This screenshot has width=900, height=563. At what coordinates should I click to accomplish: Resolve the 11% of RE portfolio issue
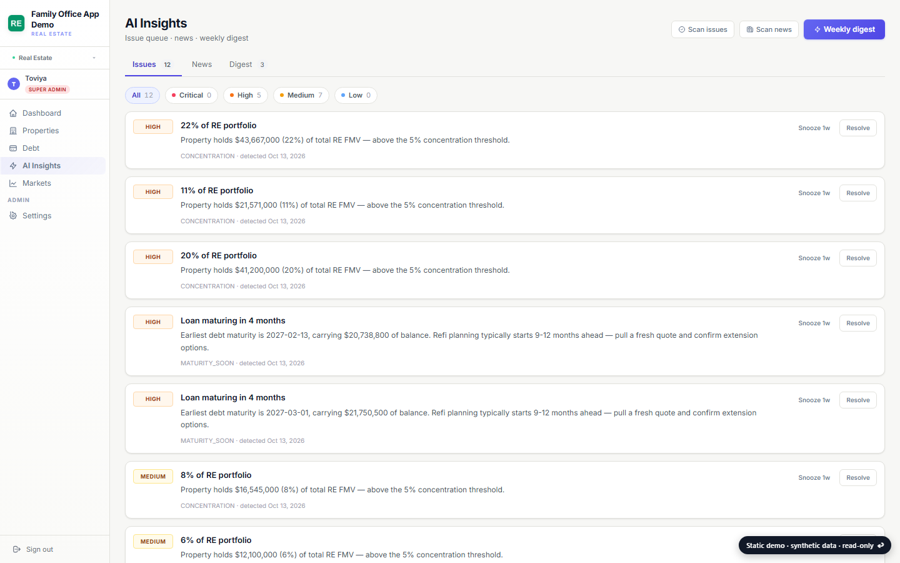pyautogui.click(x=858, y=193)
